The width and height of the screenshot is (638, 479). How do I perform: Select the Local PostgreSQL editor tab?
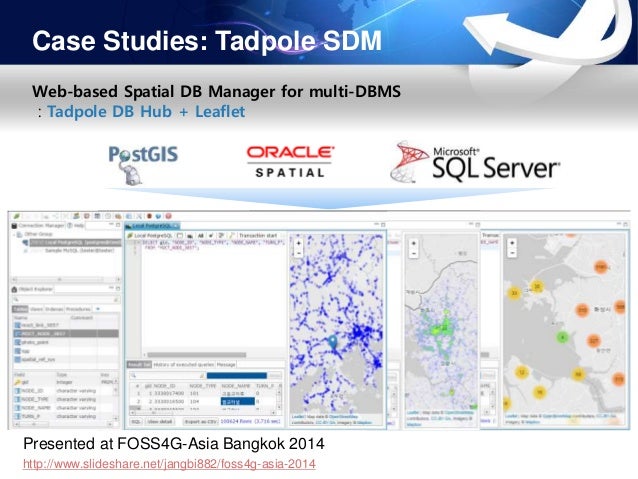pos(153,226)
